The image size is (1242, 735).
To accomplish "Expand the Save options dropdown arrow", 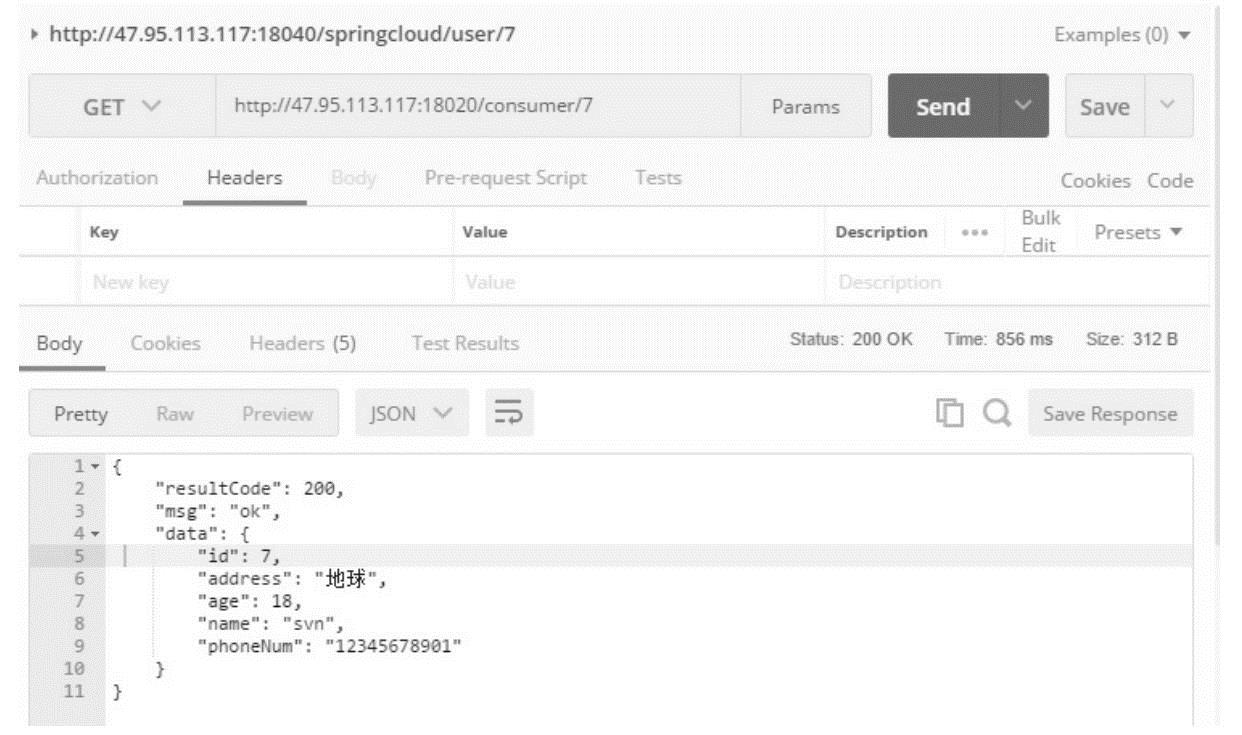I will click(x=1174, y=106).
